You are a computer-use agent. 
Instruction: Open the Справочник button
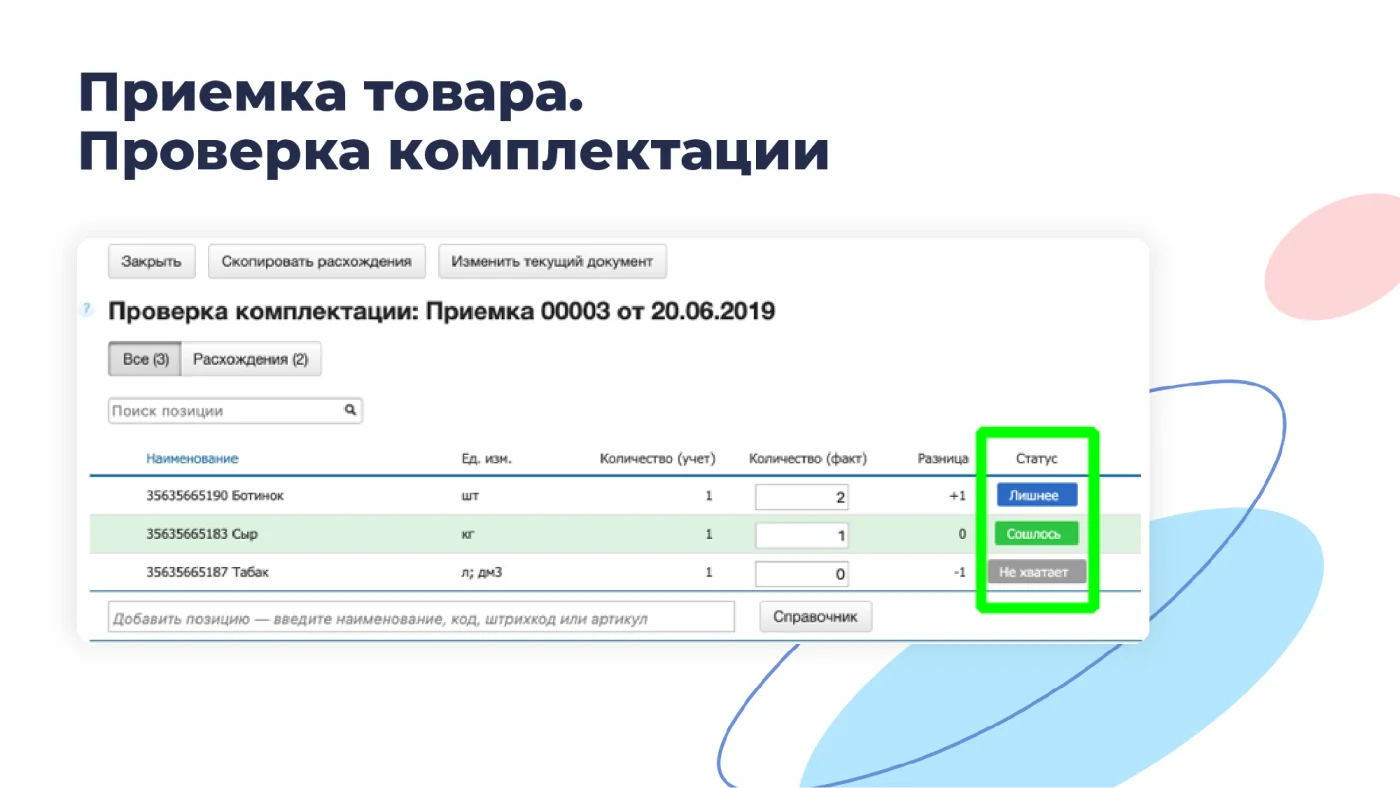(816, 616)
